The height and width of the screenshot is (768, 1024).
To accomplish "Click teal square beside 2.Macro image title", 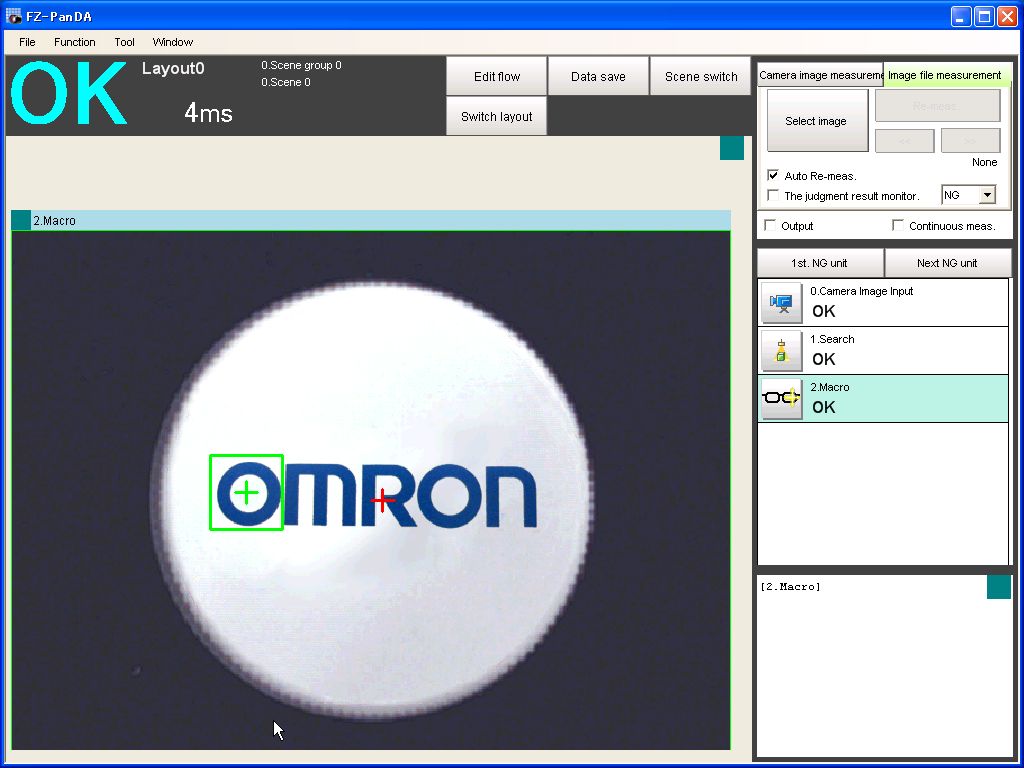I will pos(21,220).
